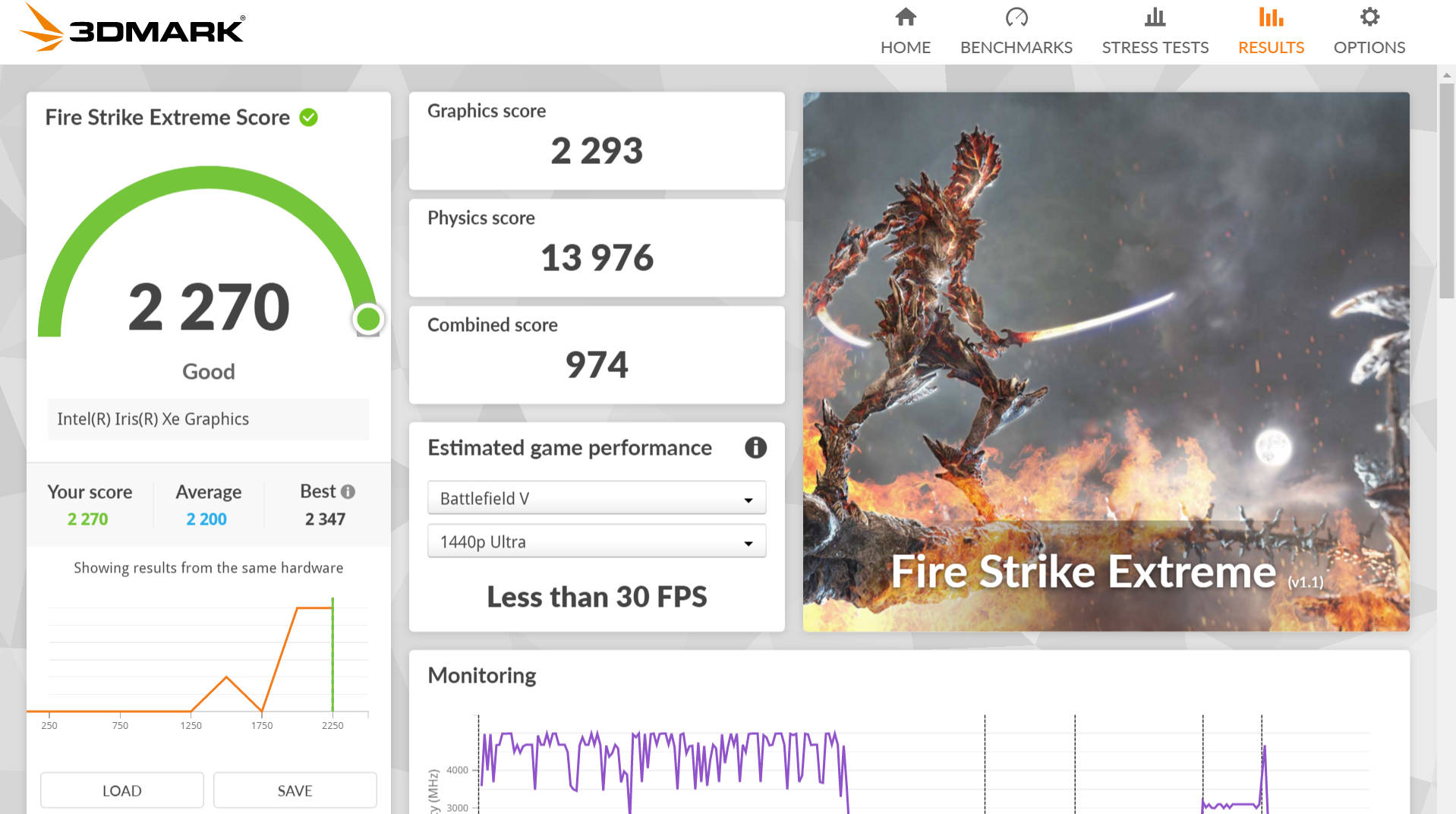Click the Options gear icon
Image resolution: width=1456 pixels, height=814 pixels.
tap(1369, 17)
